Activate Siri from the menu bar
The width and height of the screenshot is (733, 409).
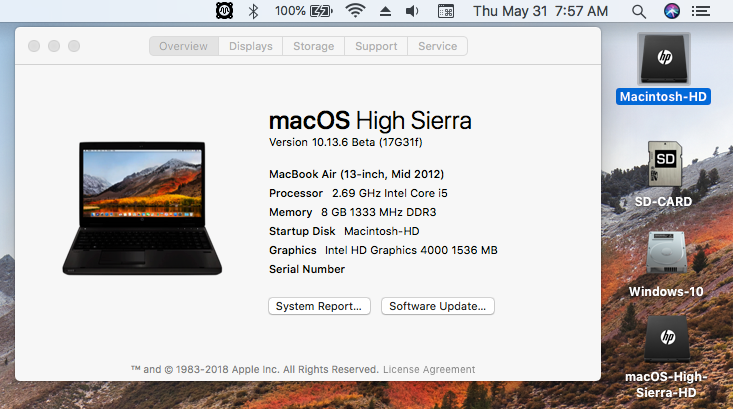(x=672, y=11)
